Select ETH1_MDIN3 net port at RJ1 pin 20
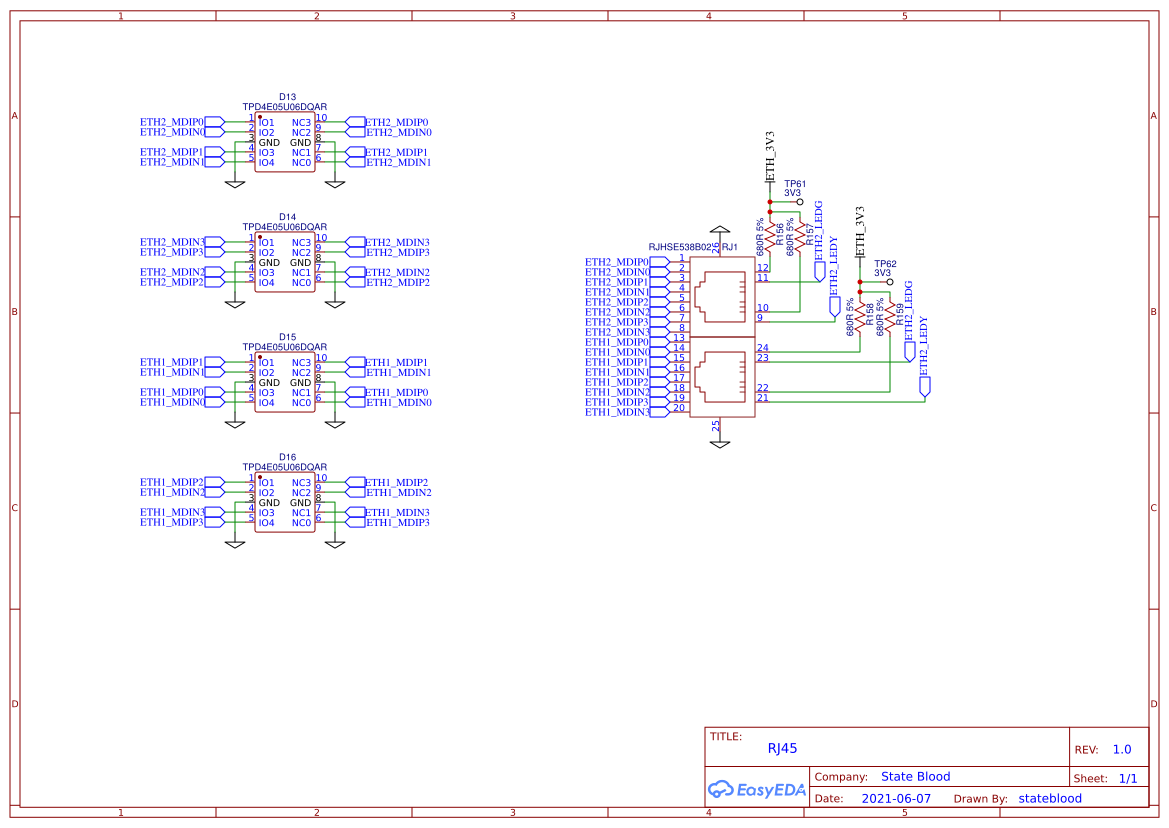 click(660, 411)
